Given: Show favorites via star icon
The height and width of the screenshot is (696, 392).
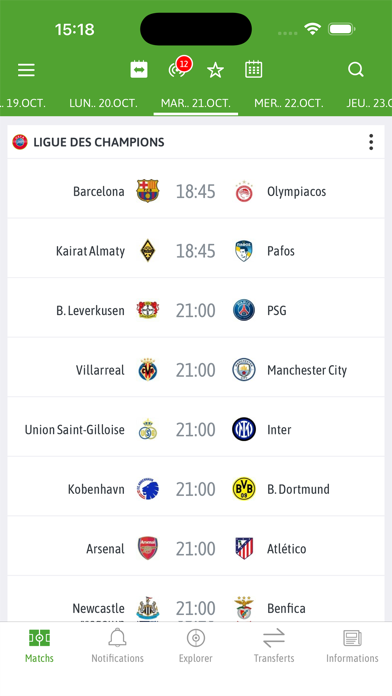Looking at the screenshot, I should 215,70.
